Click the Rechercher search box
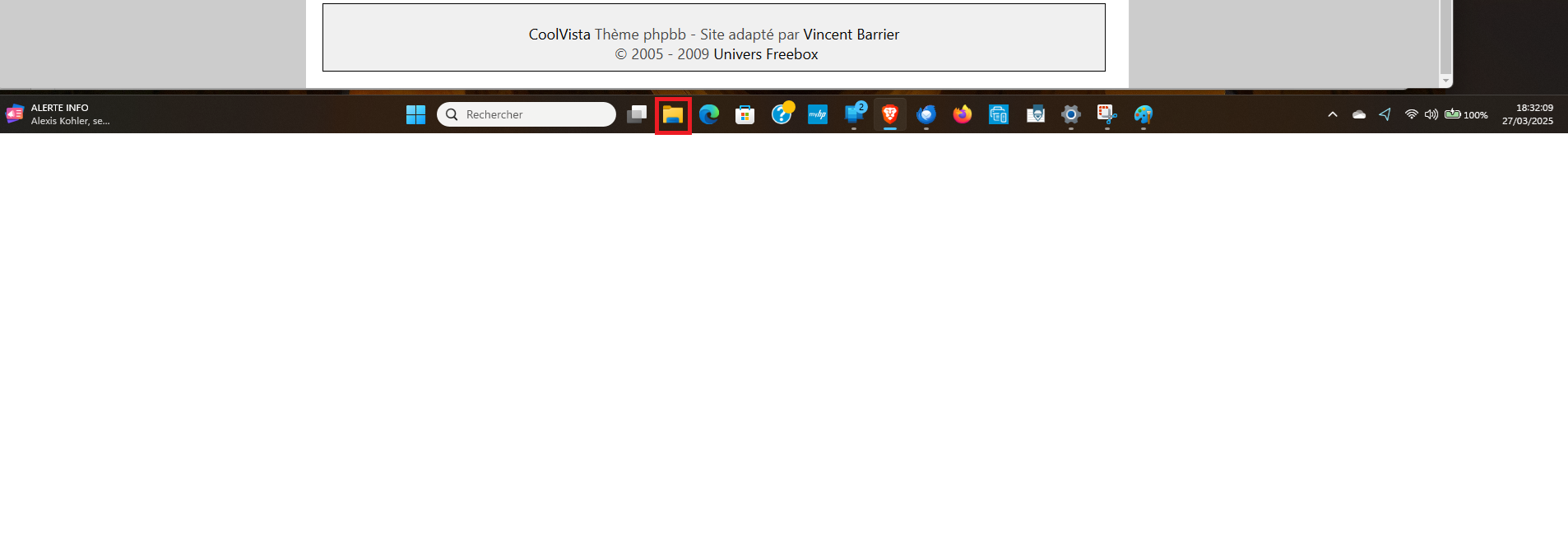The image size is (1568, 533). tap(527, 114)
